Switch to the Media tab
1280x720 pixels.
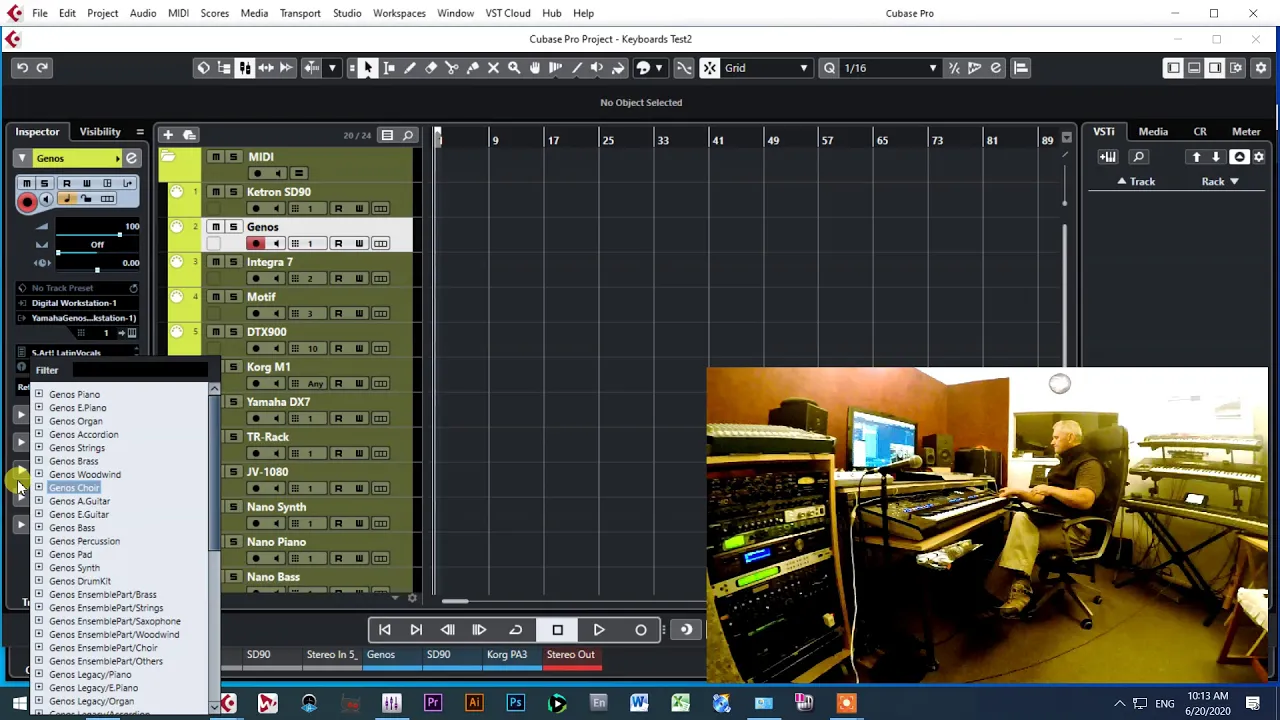pyautogui.click(x=1153, y=132)
